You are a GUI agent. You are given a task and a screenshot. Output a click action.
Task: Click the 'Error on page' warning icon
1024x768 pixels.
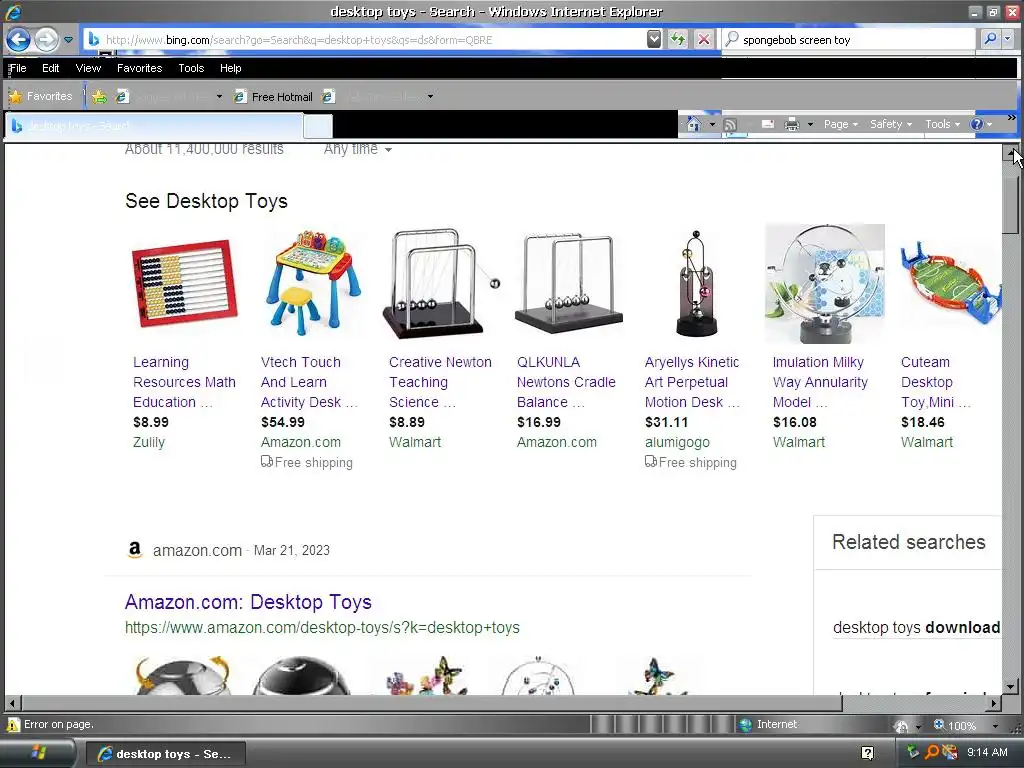coord(13,725)
